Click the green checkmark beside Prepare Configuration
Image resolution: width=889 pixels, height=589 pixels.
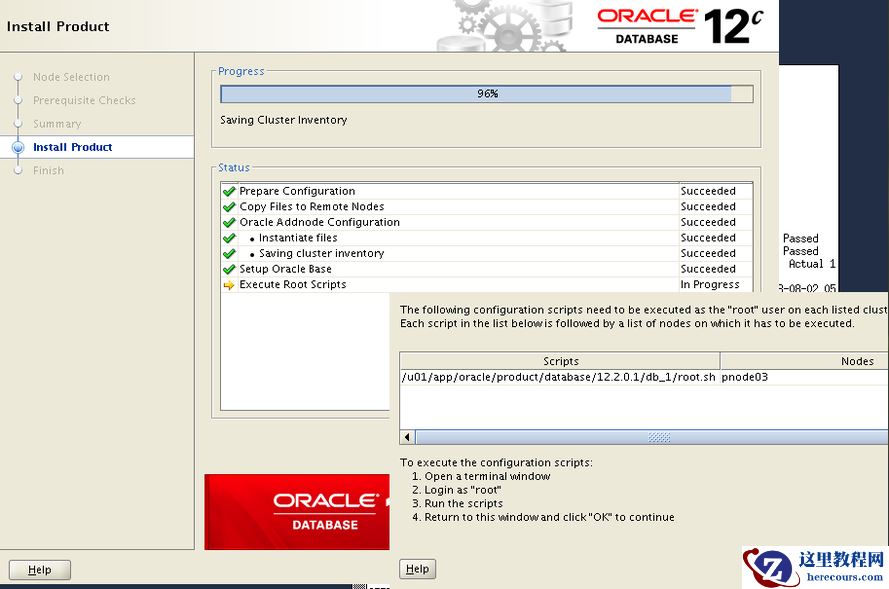coord(229,191)
